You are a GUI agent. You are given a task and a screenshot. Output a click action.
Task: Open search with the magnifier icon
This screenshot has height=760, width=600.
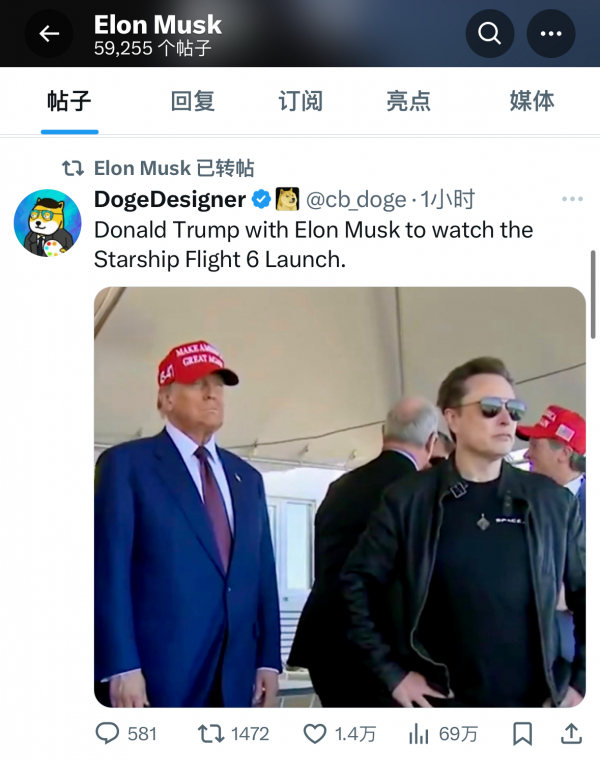[x=490, y=34]
